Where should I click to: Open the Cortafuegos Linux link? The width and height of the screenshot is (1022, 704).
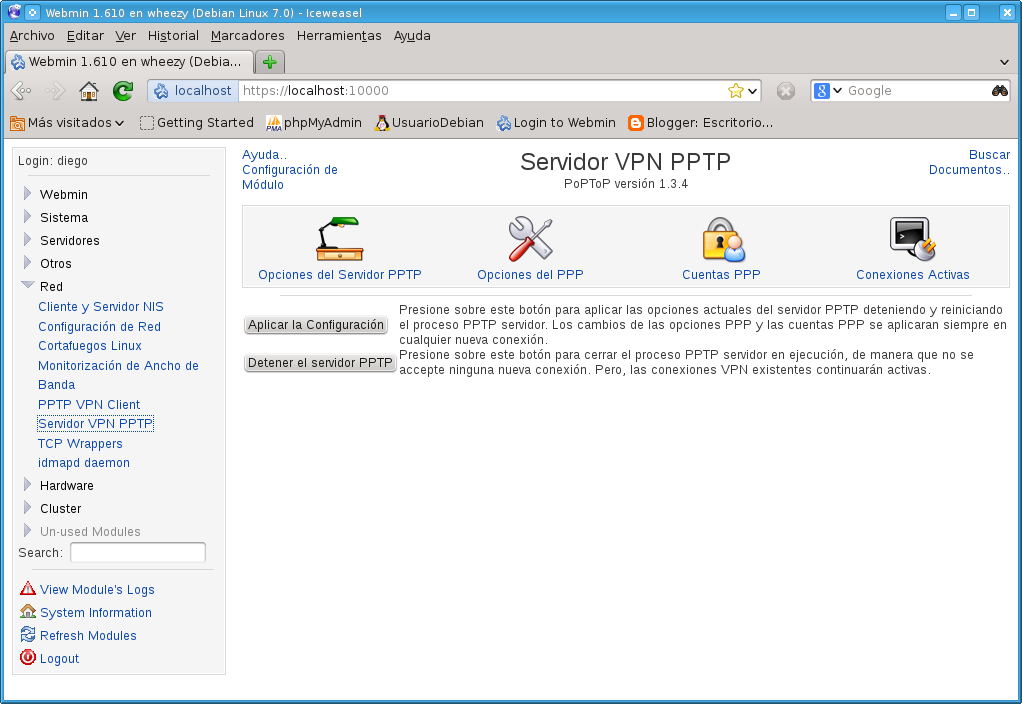pyautogui.click(x=89, y=345)
